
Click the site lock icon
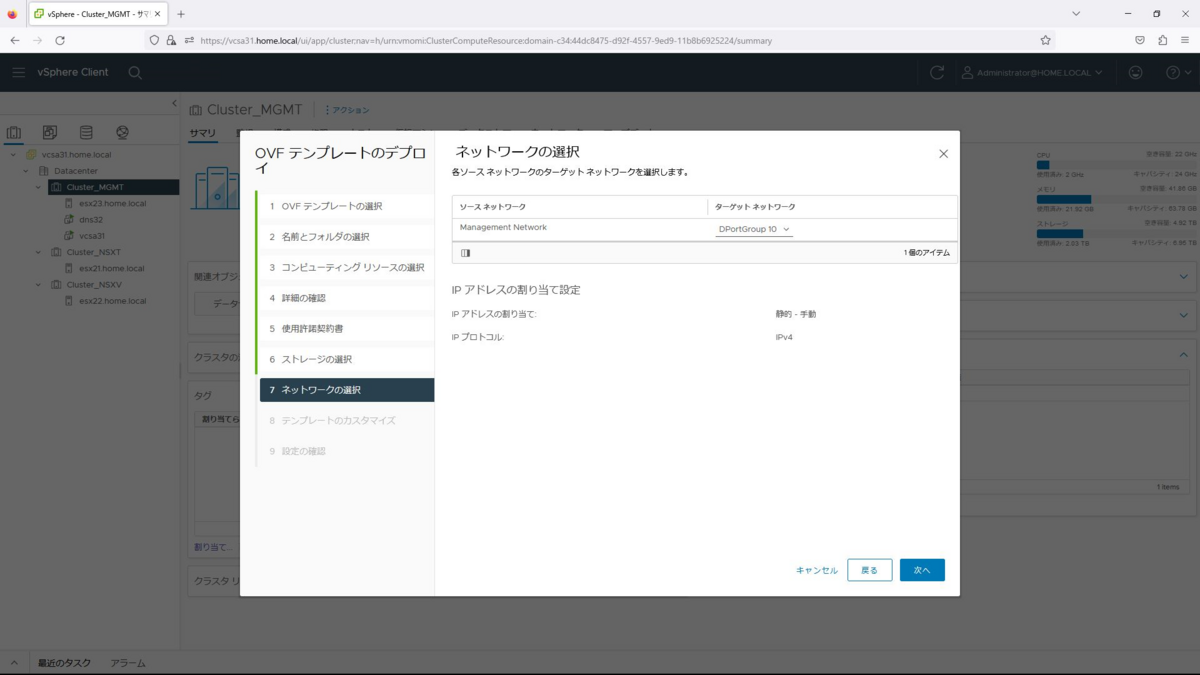pos(171,40)
